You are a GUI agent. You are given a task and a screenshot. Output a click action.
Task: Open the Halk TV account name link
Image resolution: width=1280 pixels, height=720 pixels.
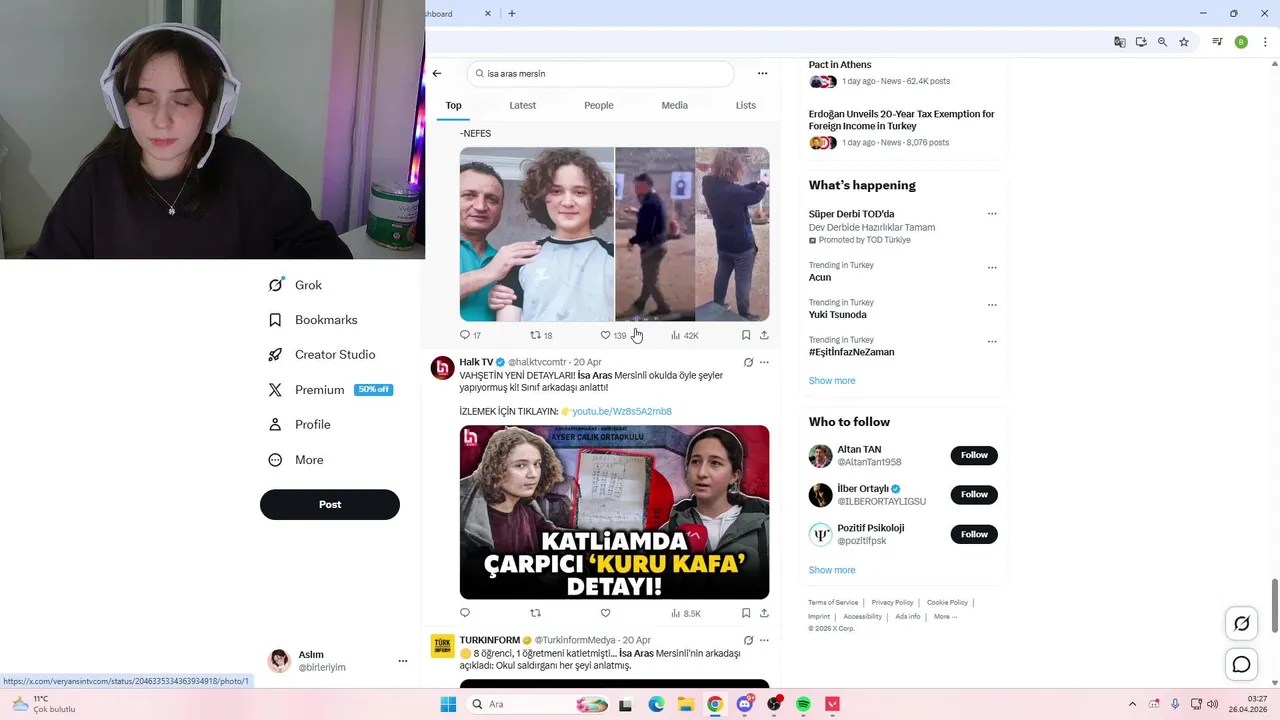[x=476, y=362]
